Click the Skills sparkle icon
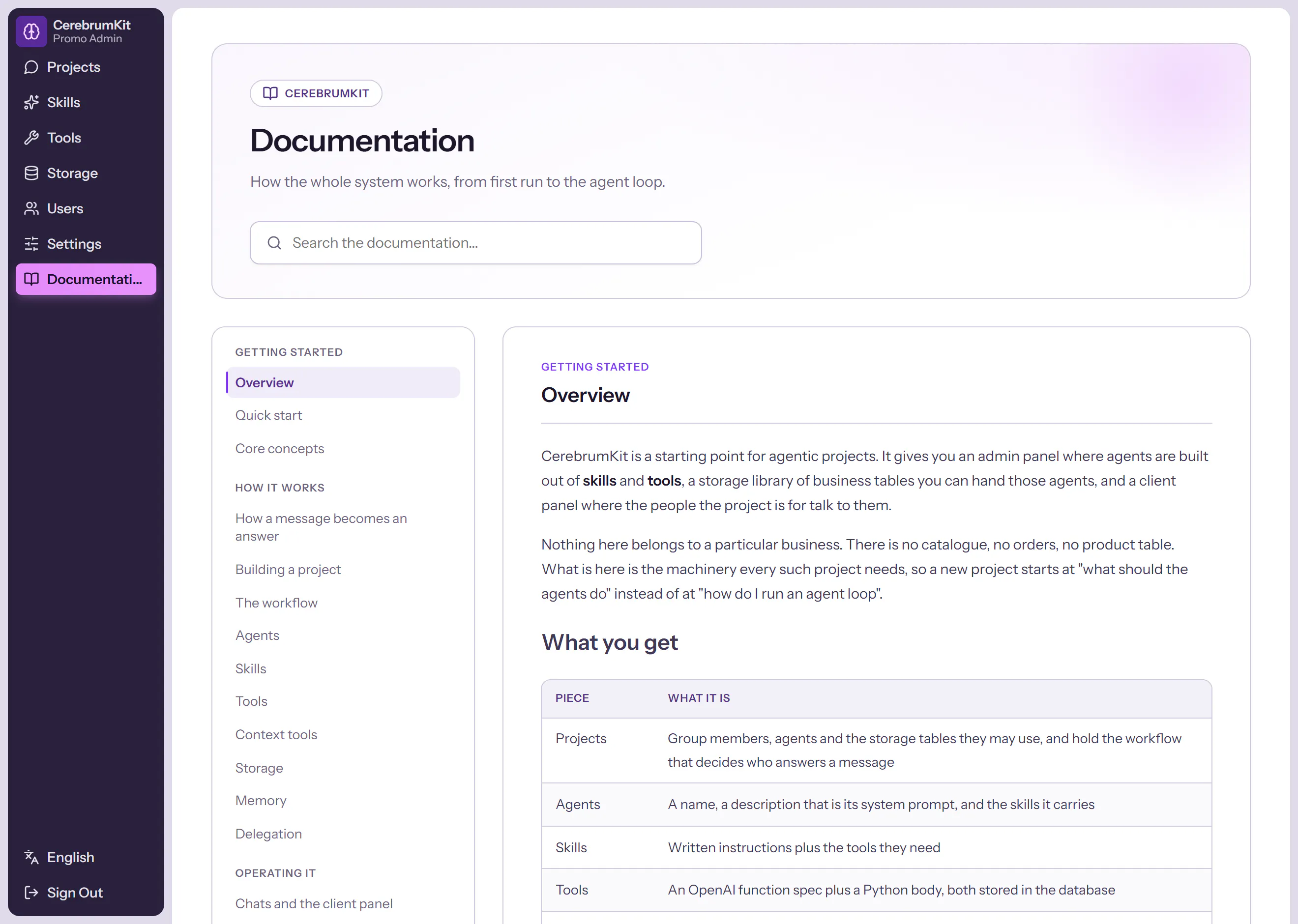Screen dimensions: 1298x924 click(x=31, y=102)
